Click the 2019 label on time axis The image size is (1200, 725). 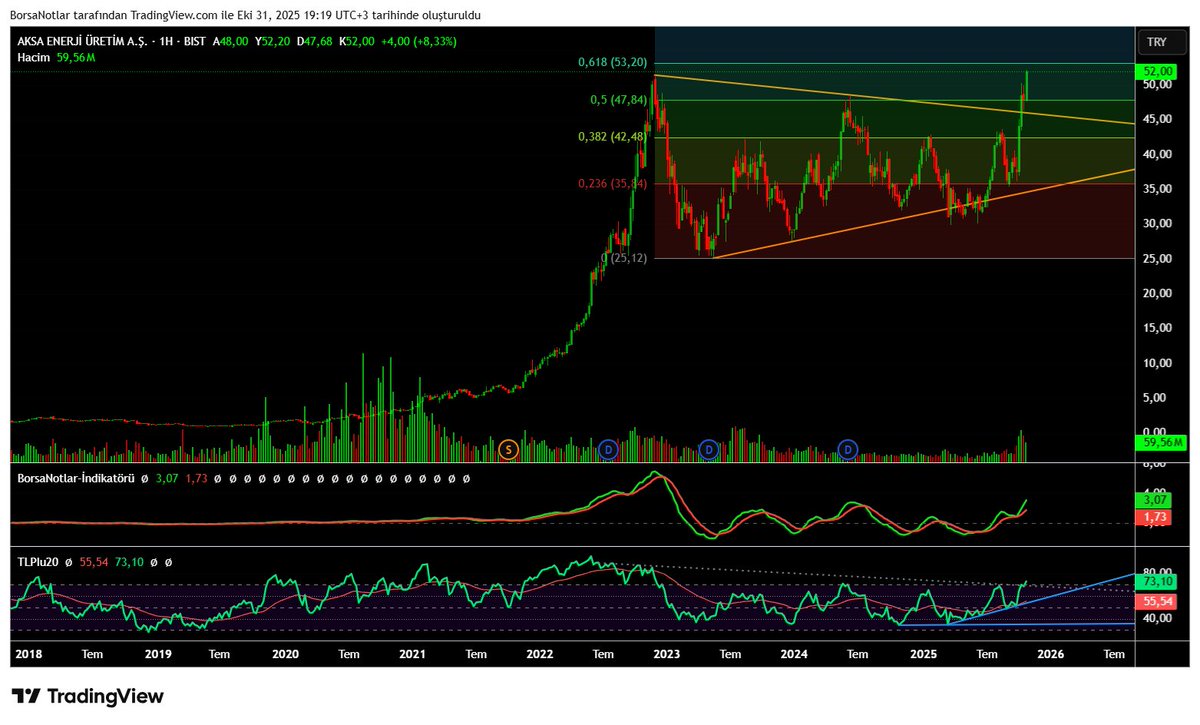click(158, 654)
